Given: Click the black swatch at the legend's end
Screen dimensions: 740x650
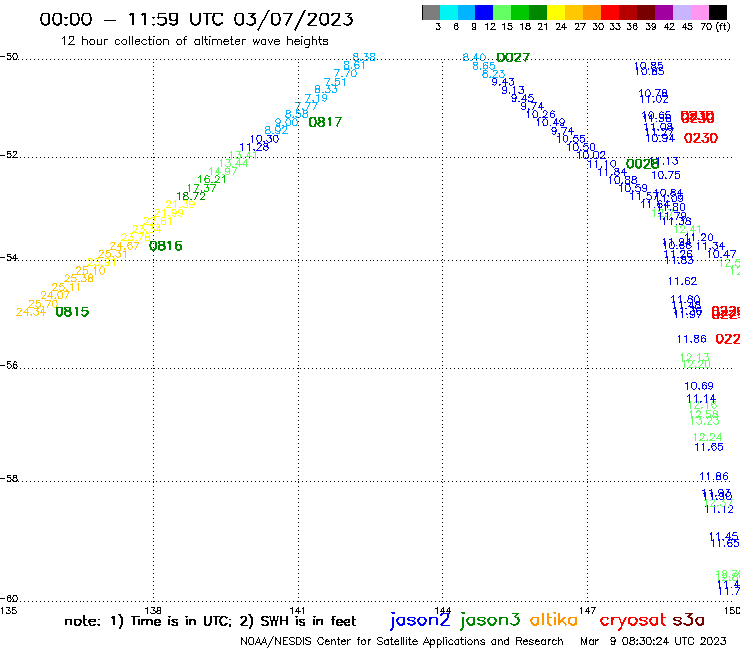Looking at the screenshot, I should coord(718,12).
